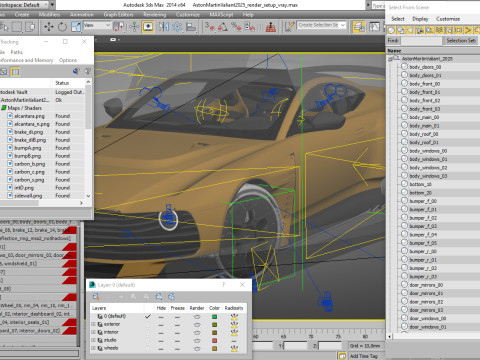
Task: Click the Status column header in Asset Tracking
Action: click(x=68, y=83)
